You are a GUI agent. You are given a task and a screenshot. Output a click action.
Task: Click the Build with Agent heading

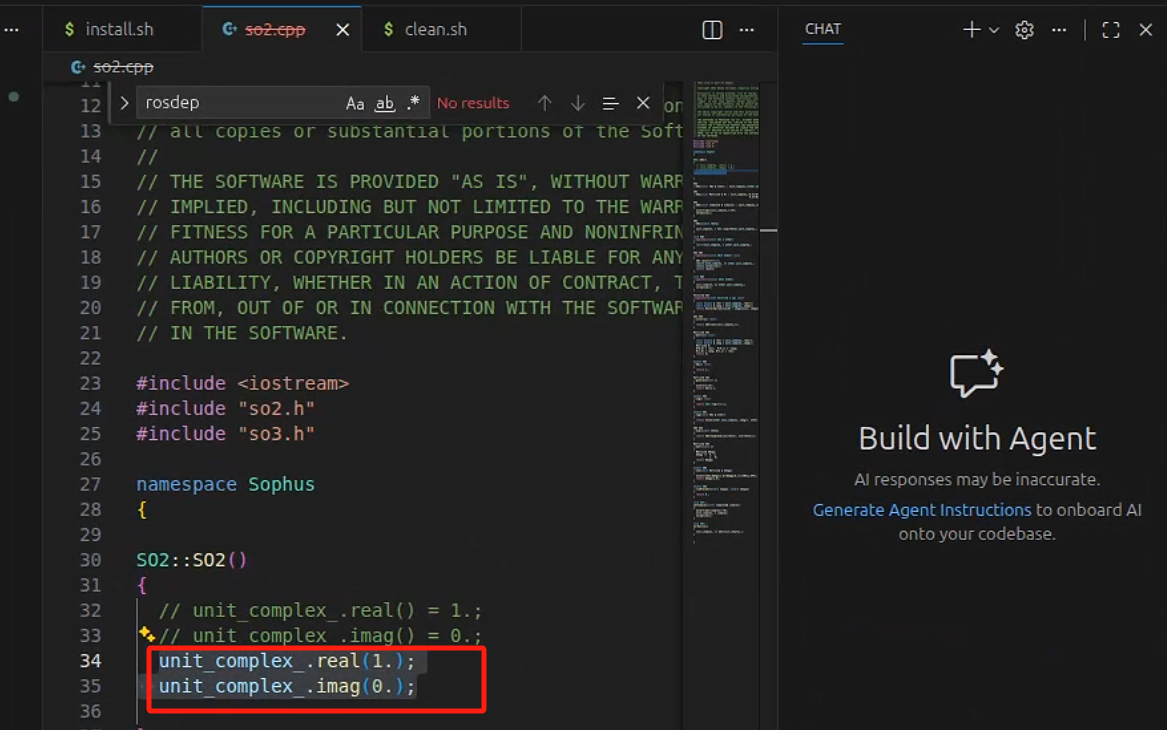tap(977, 438)
